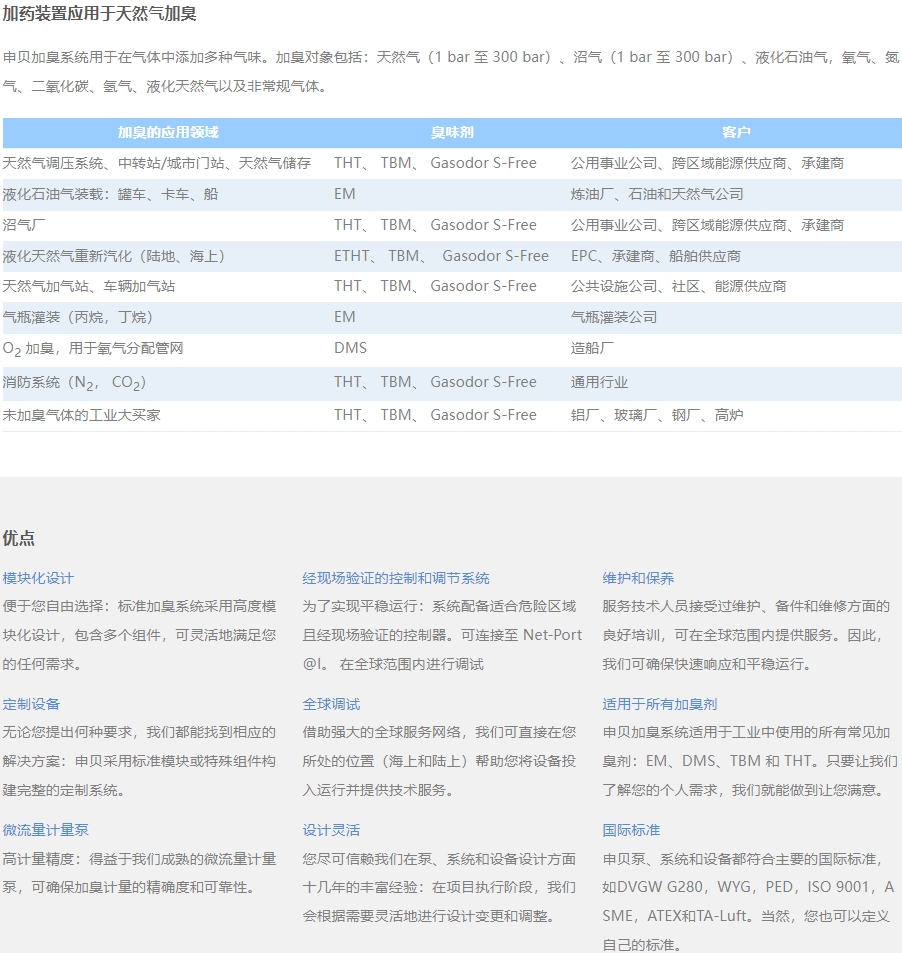Click the paragraph beginning 您尽可信赖我们
Viewport: 902px width, 953px height.
pos(439,887)
